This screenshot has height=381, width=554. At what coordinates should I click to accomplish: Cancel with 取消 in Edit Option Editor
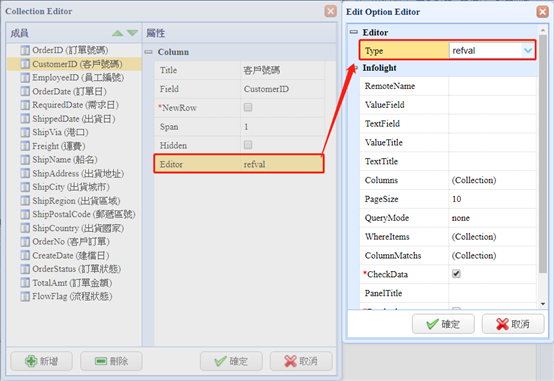pyautogui.click(x=513, y=324)
